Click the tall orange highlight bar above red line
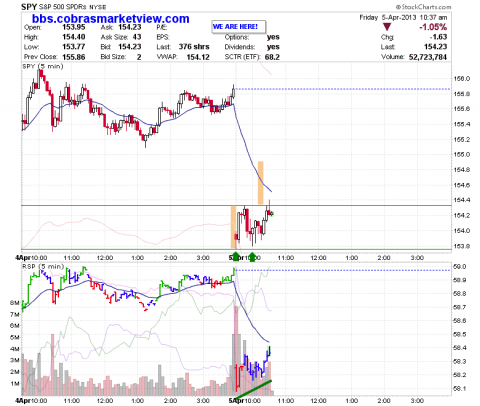480x406 pixels. 261,183
